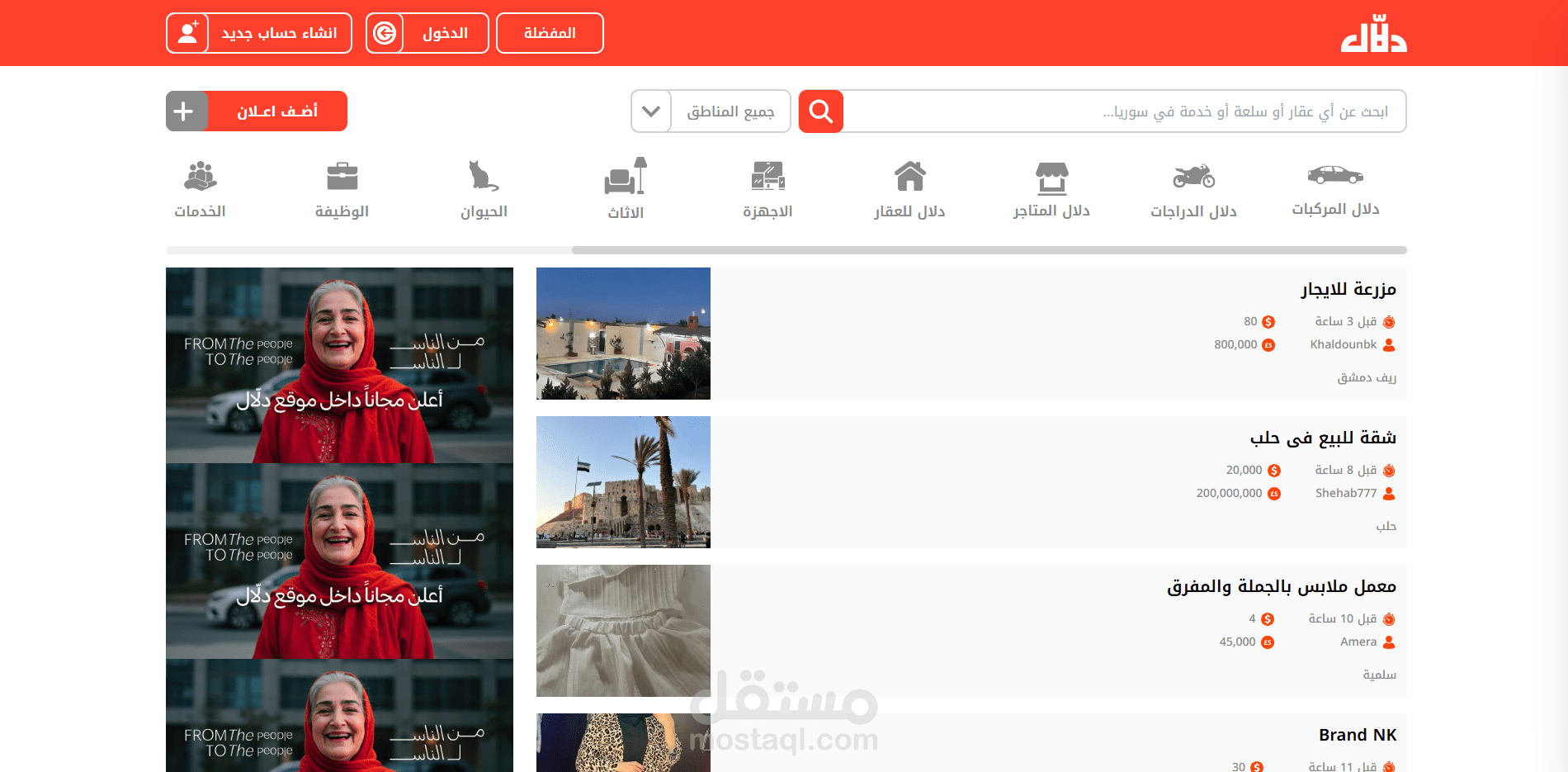Image resolution: width=1568 pixels, height=772 pixels.
Task: Open the Brand NK listing title
Action: point(1358,735)
